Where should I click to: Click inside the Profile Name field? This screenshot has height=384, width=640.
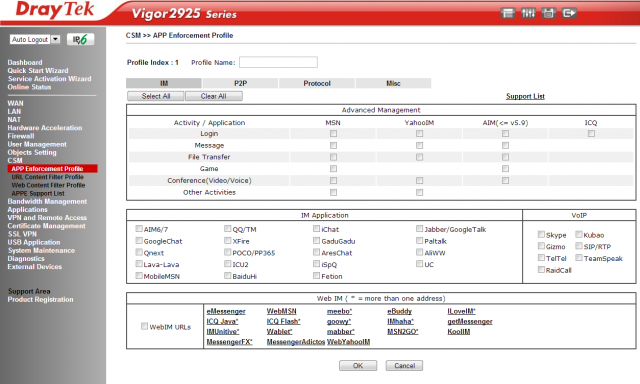pyautogui.click(x=278, y=62)
